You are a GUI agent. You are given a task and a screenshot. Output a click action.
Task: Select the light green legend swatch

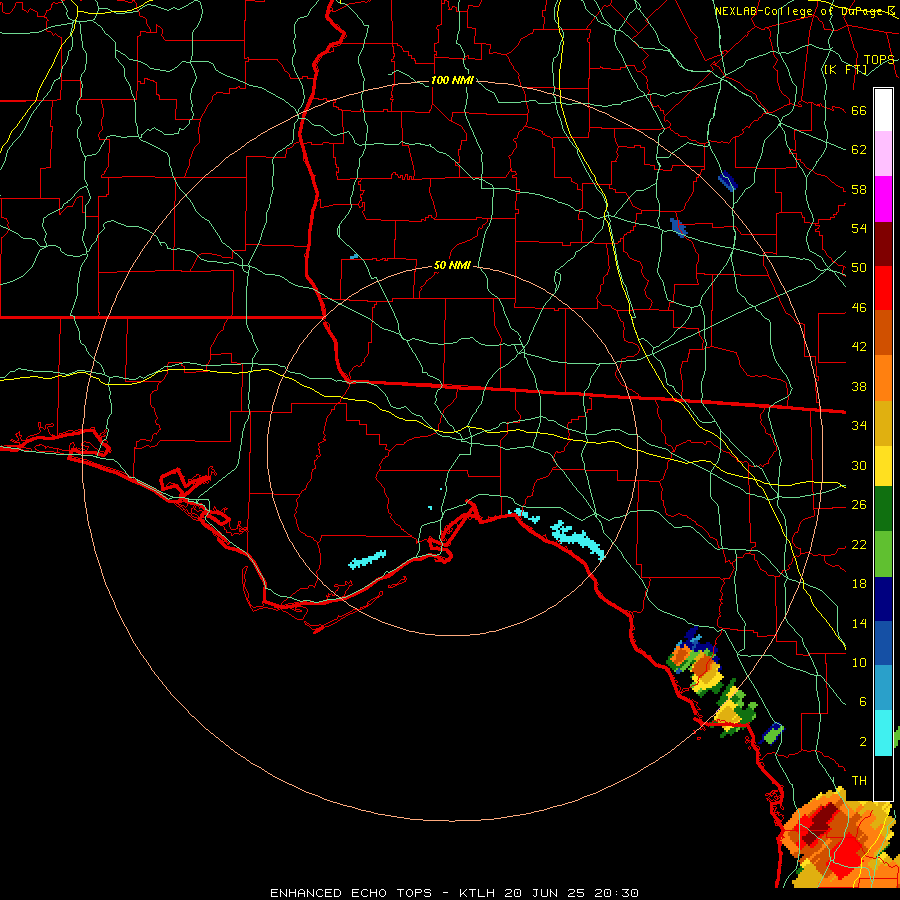point(883,554)
